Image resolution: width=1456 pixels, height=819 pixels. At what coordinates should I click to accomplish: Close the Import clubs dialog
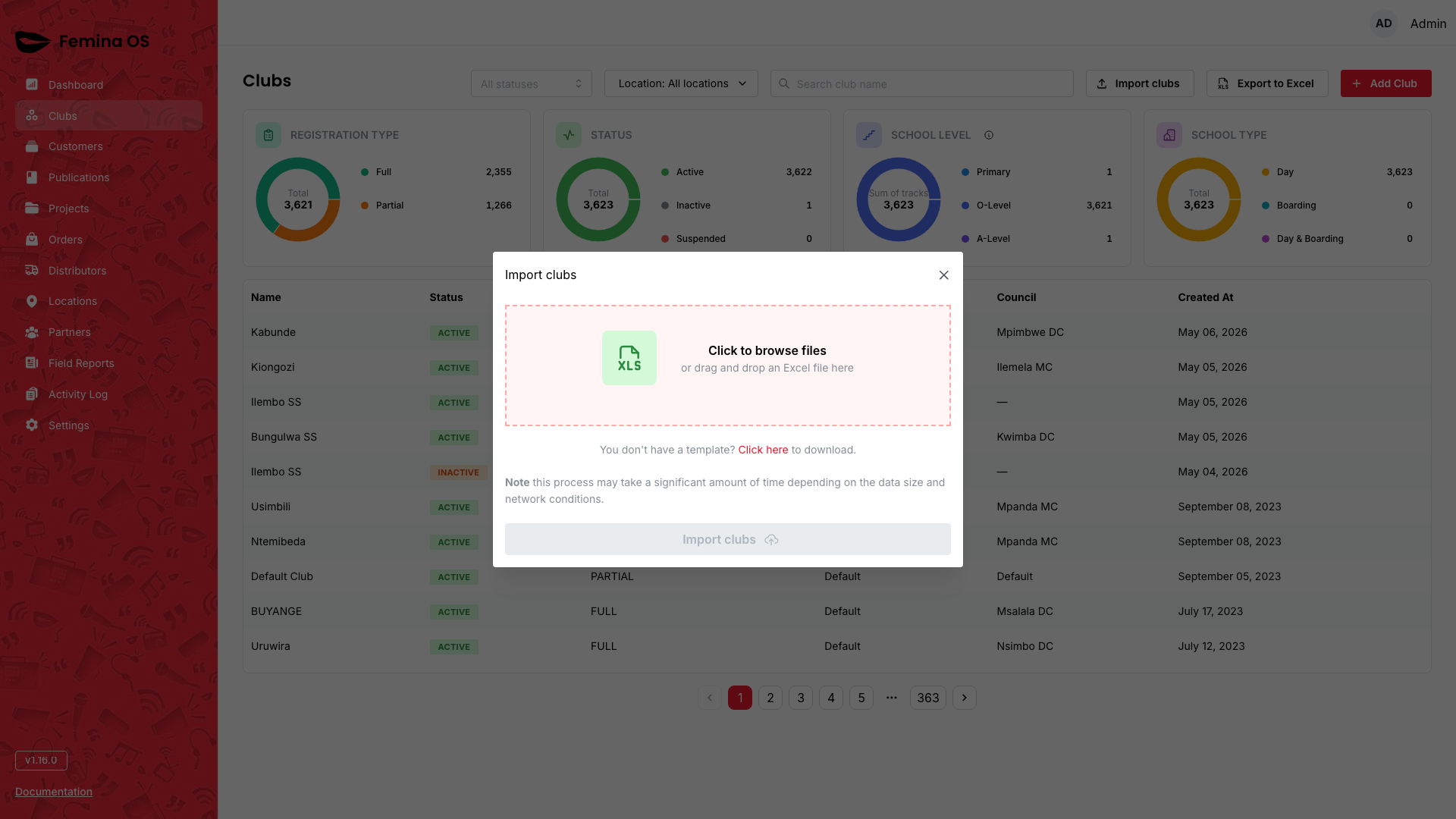[x=943, y=275]
